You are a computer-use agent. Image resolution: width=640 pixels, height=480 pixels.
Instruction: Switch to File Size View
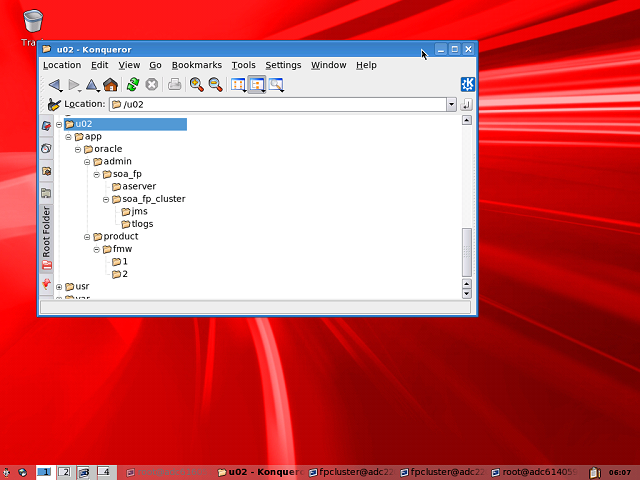(276, 85)
